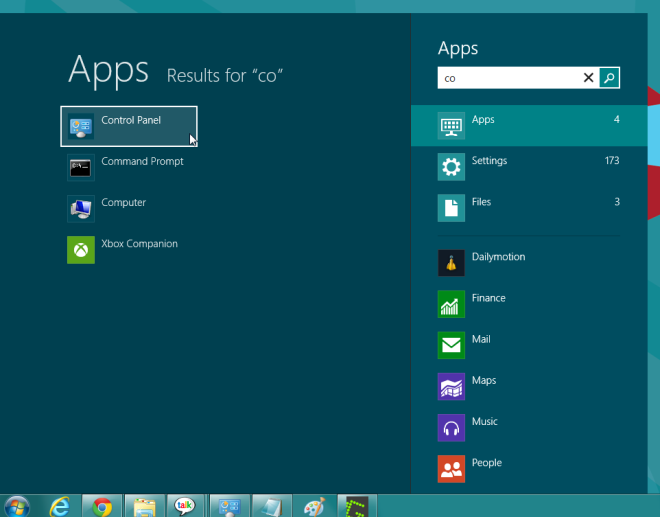The height and width of the screenshot is (517, 660).
Task: Click the "Finance" label text
Action: tap(489, 298)
